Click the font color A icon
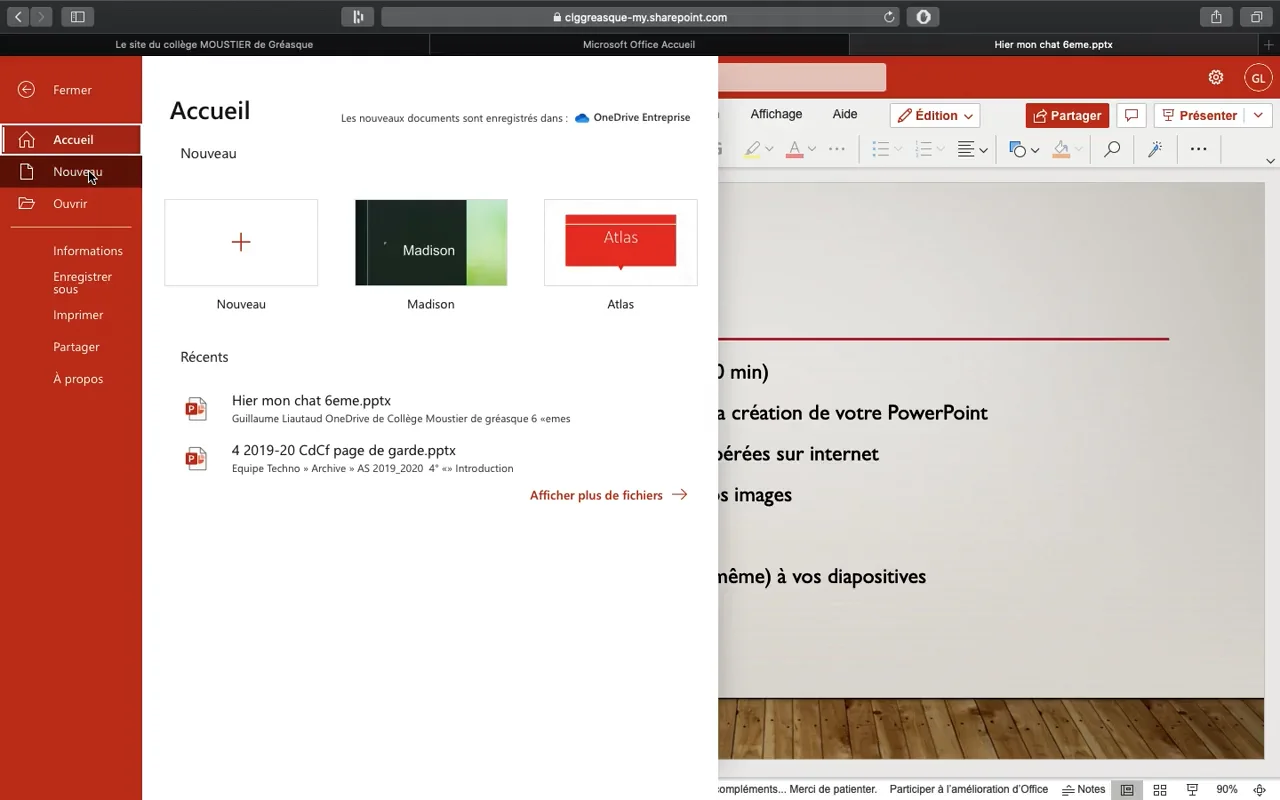The width and height of the screenshot is (1280, 800). click(795, 150)
